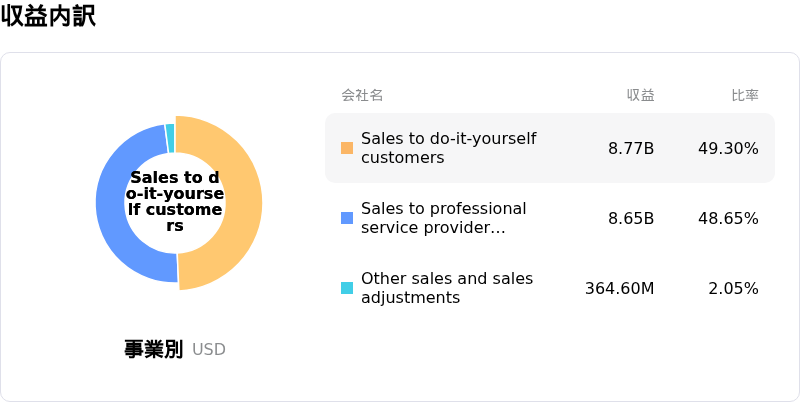Click the 8.77B revenue value
This screenshot has width=800, height=402.
point(631,148)
